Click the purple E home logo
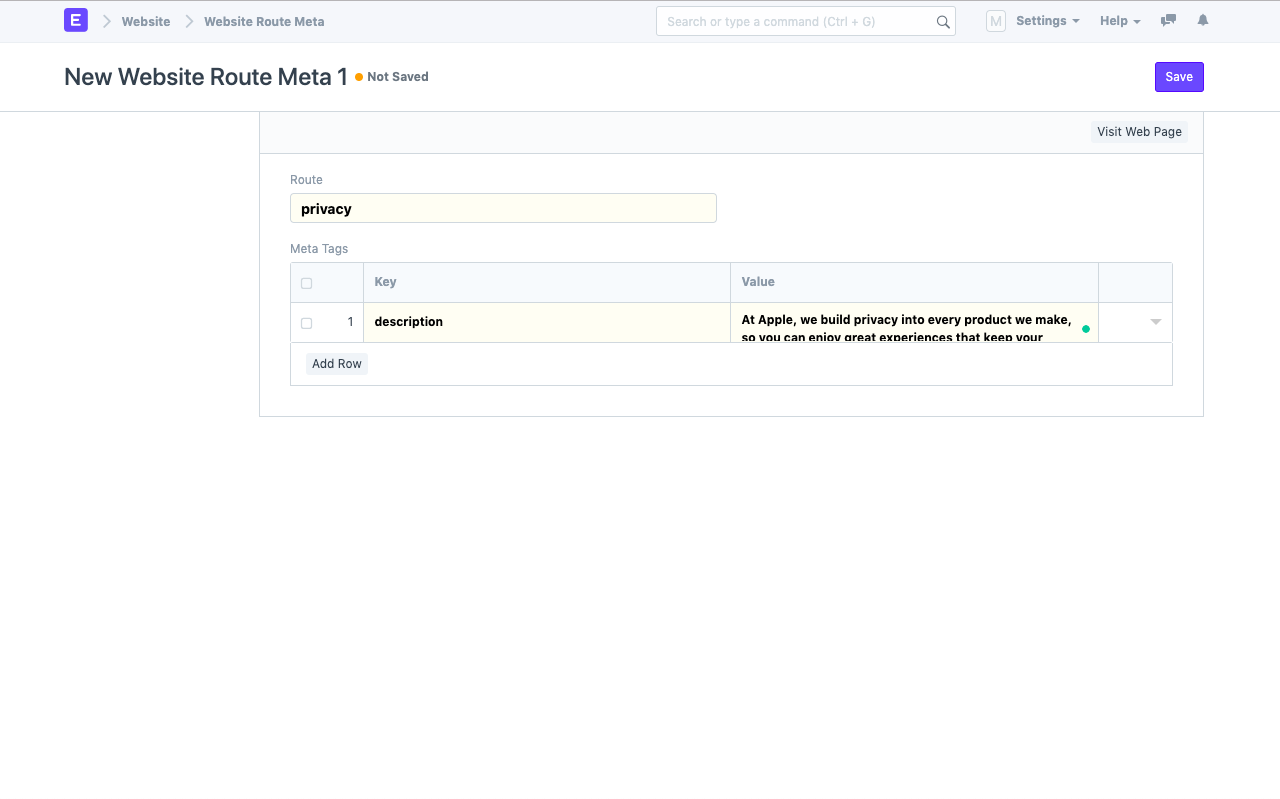 click(76, 20)
